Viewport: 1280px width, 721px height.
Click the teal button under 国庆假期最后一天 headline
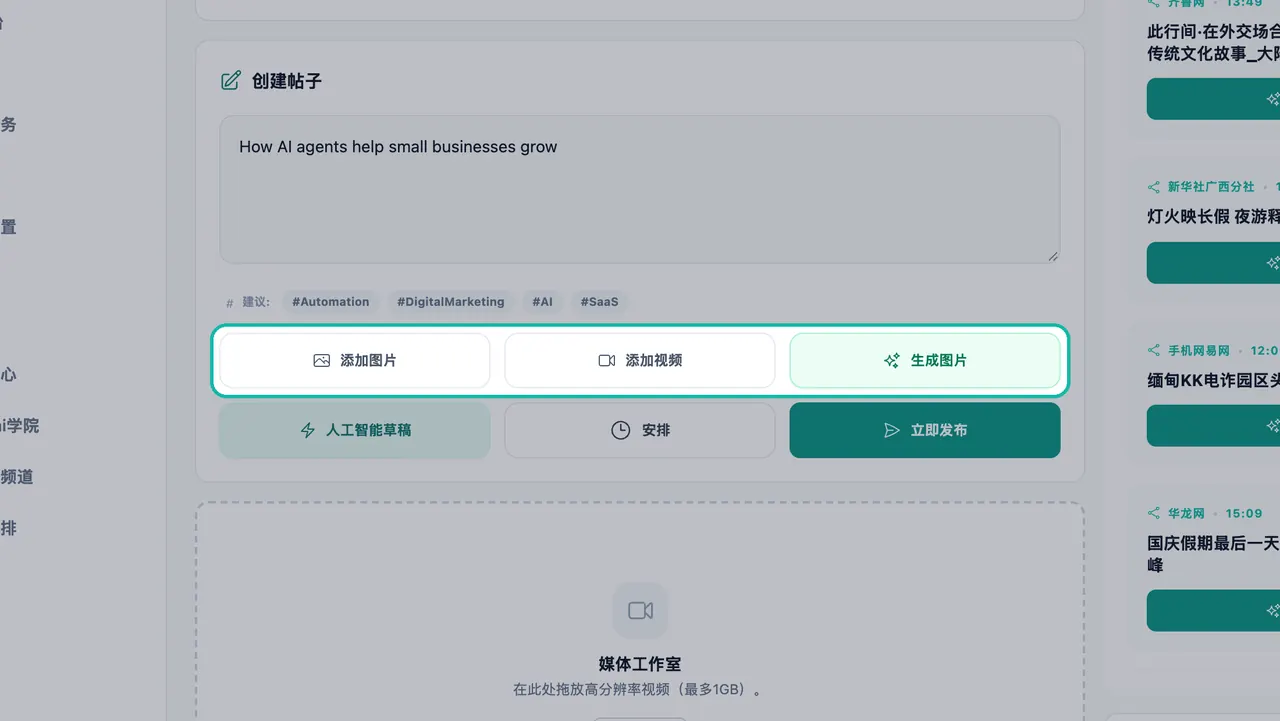1213,610
